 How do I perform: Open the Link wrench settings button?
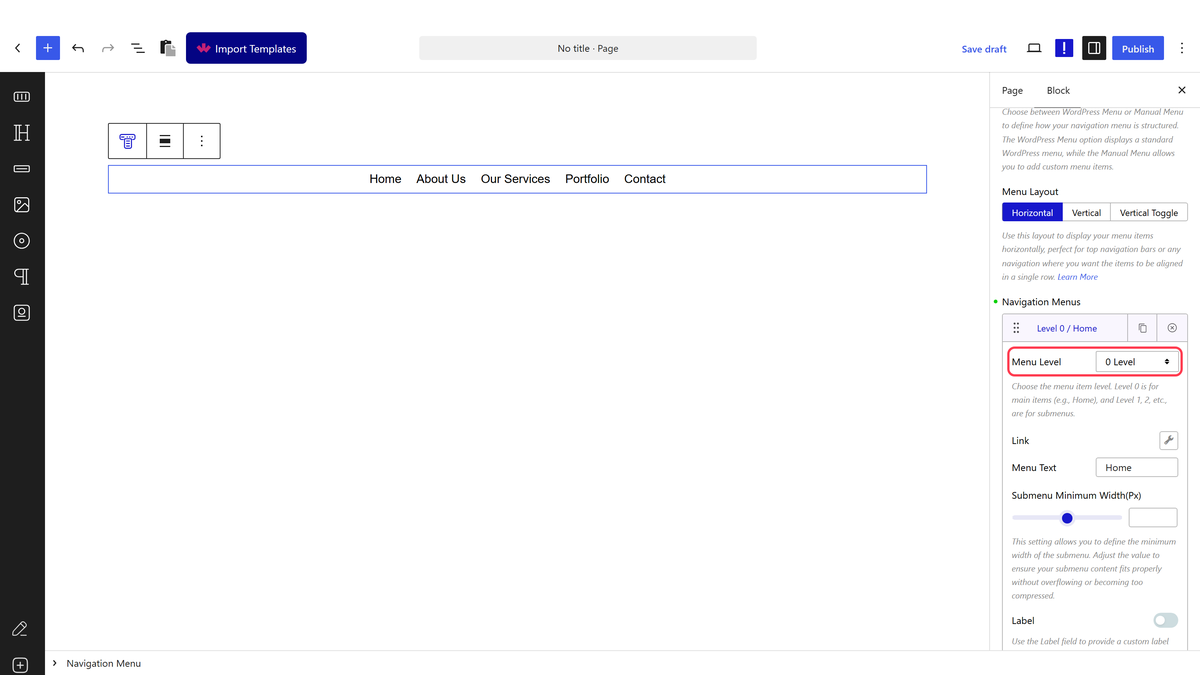click(1168, 440)
